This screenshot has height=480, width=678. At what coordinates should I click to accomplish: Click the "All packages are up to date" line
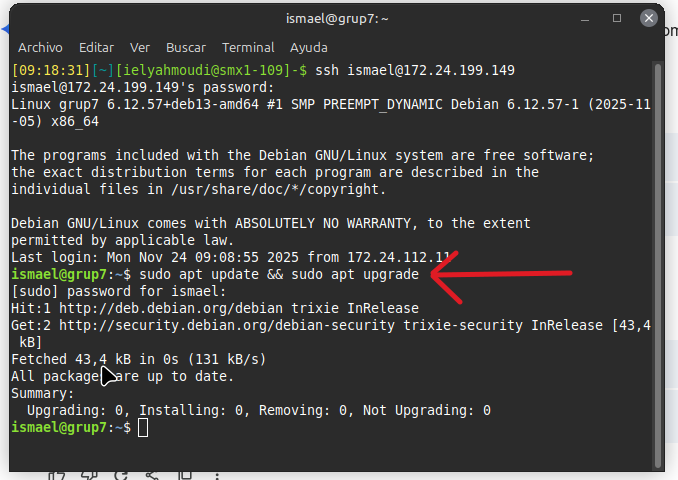point(122,376)
